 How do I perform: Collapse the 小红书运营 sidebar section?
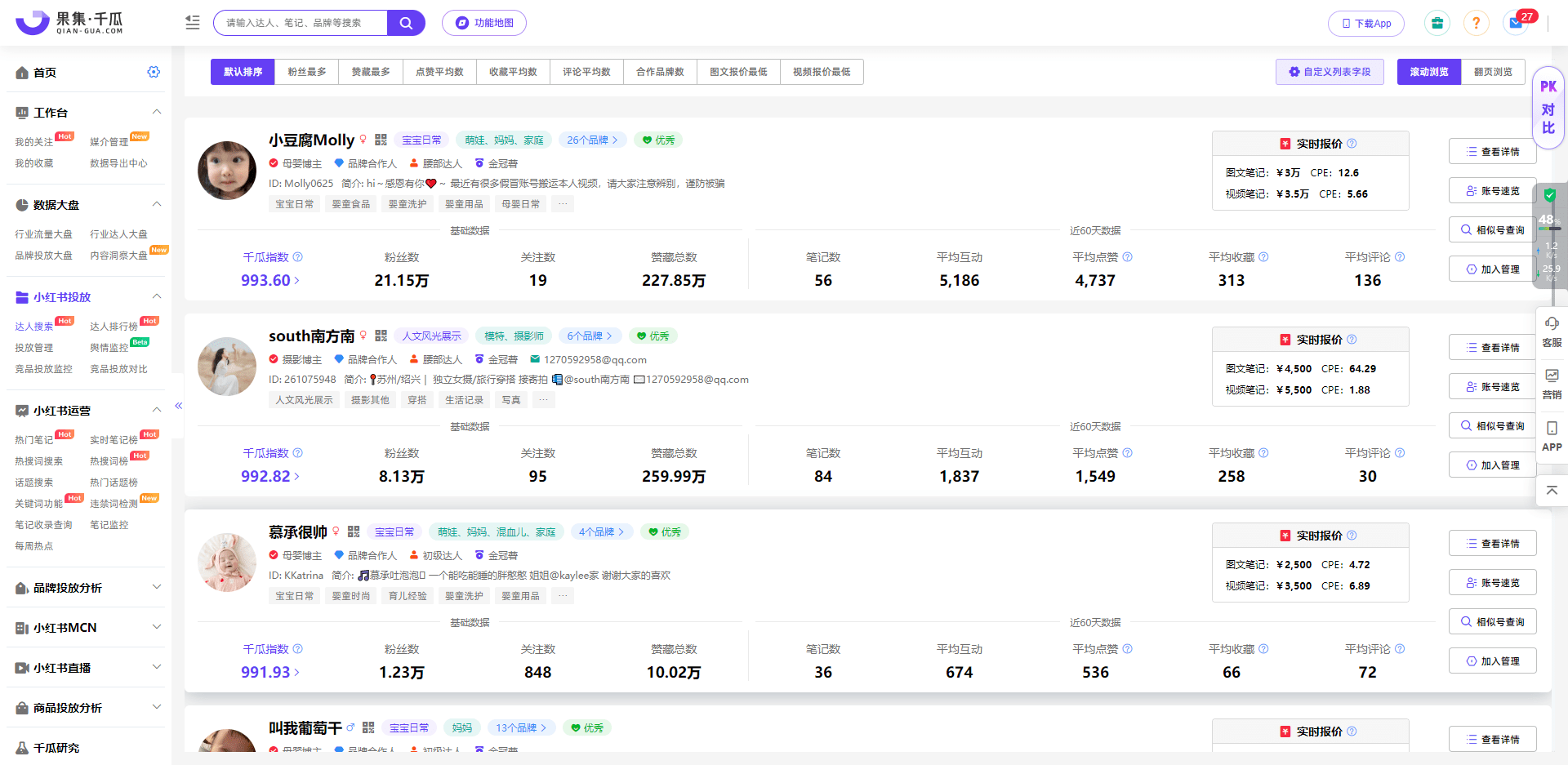pyautogui.click(x=157, y=410)
